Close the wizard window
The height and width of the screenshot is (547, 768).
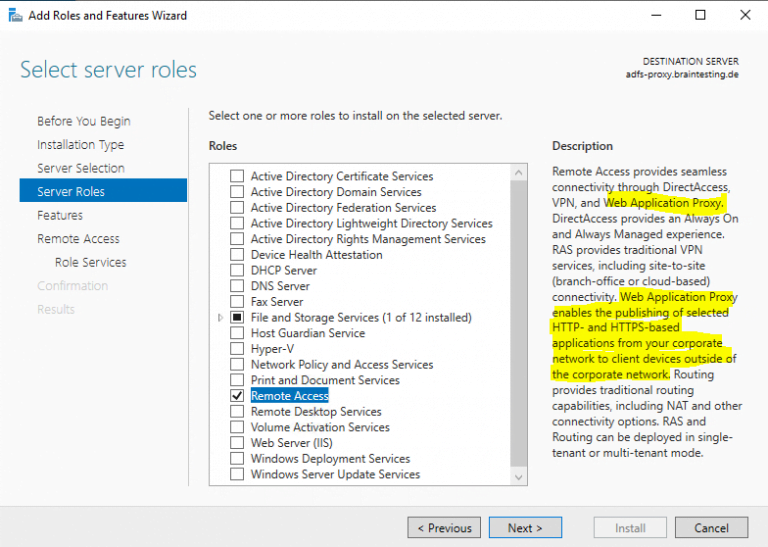(x=745, y=15)
